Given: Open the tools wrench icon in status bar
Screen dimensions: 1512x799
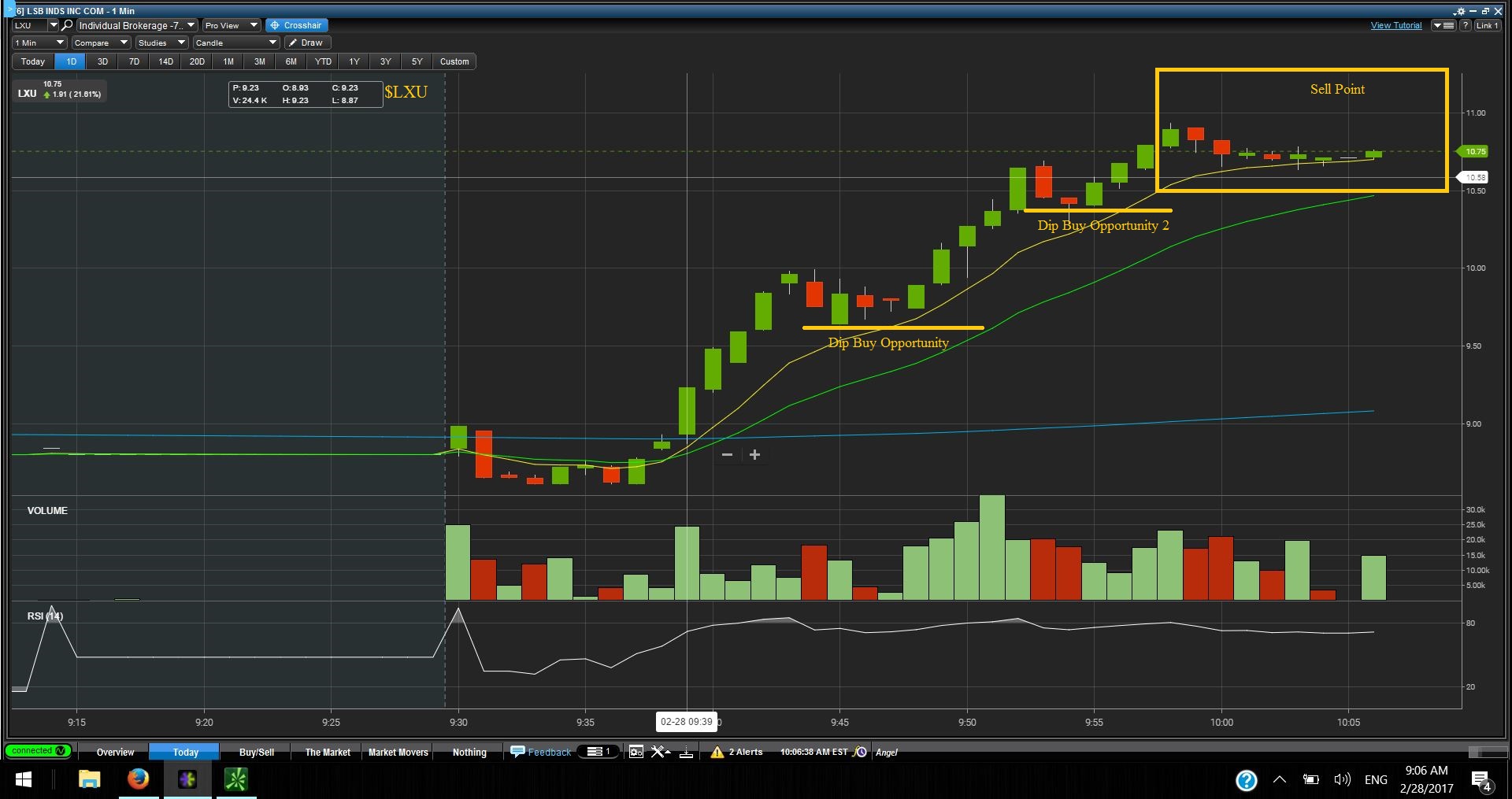Looking at the screenshot, I should [x=660, y=752].
